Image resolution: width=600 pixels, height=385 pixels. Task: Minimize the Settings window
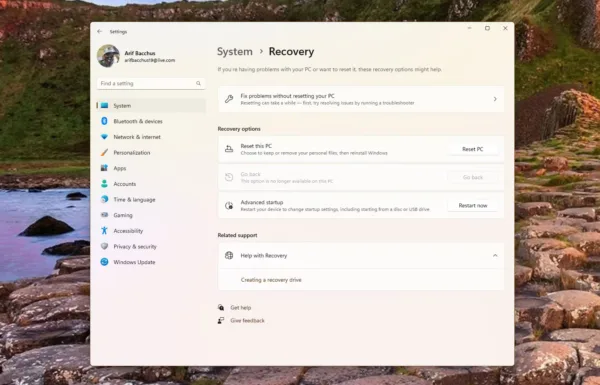[x=470, y=28]
